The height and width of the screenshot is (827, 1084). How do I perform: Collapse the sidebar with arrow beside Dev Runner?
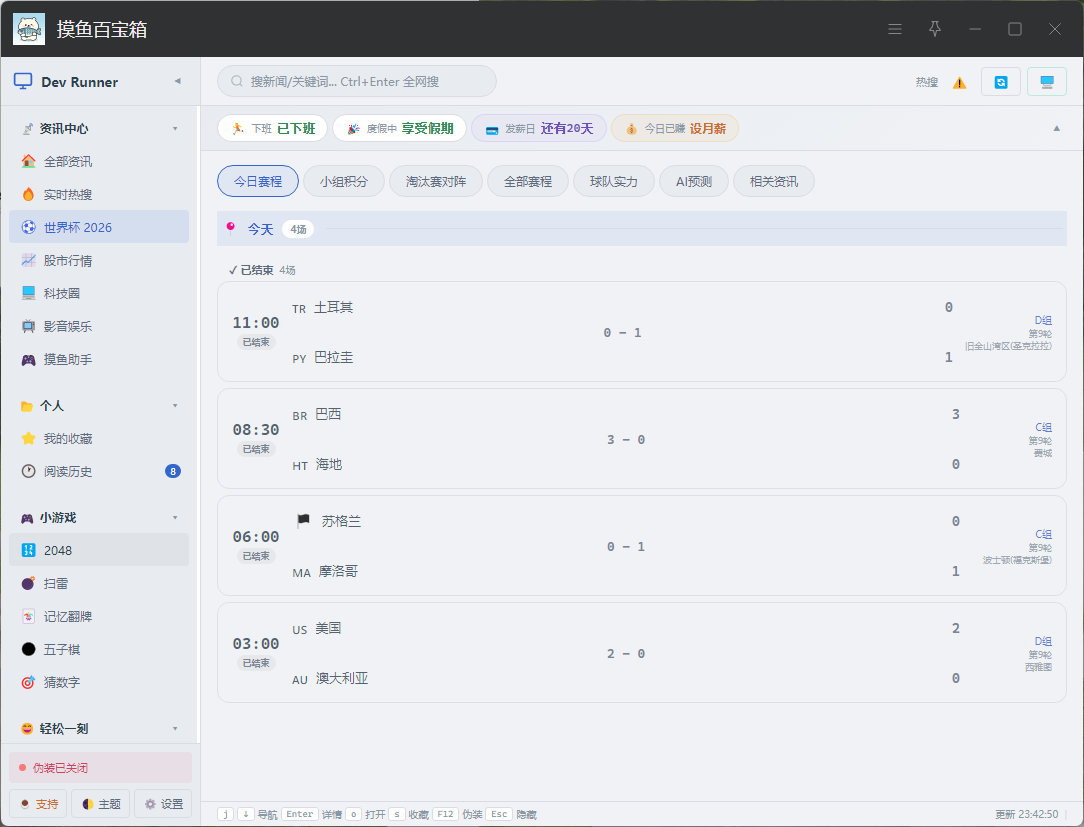tap(178, 81)
